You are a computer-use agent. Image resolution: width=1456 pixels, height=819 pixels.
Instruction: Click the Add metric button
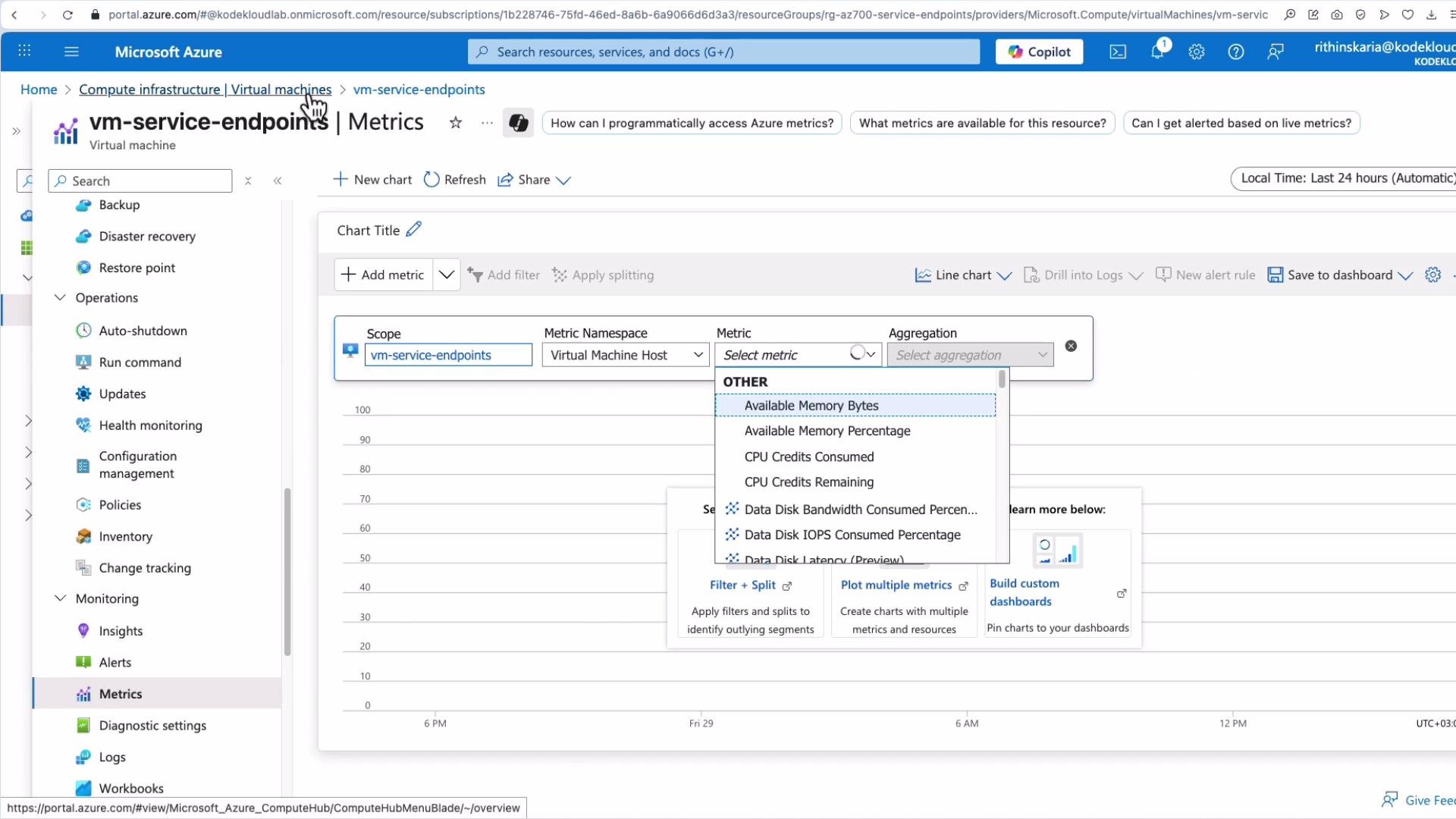point(384,275)
